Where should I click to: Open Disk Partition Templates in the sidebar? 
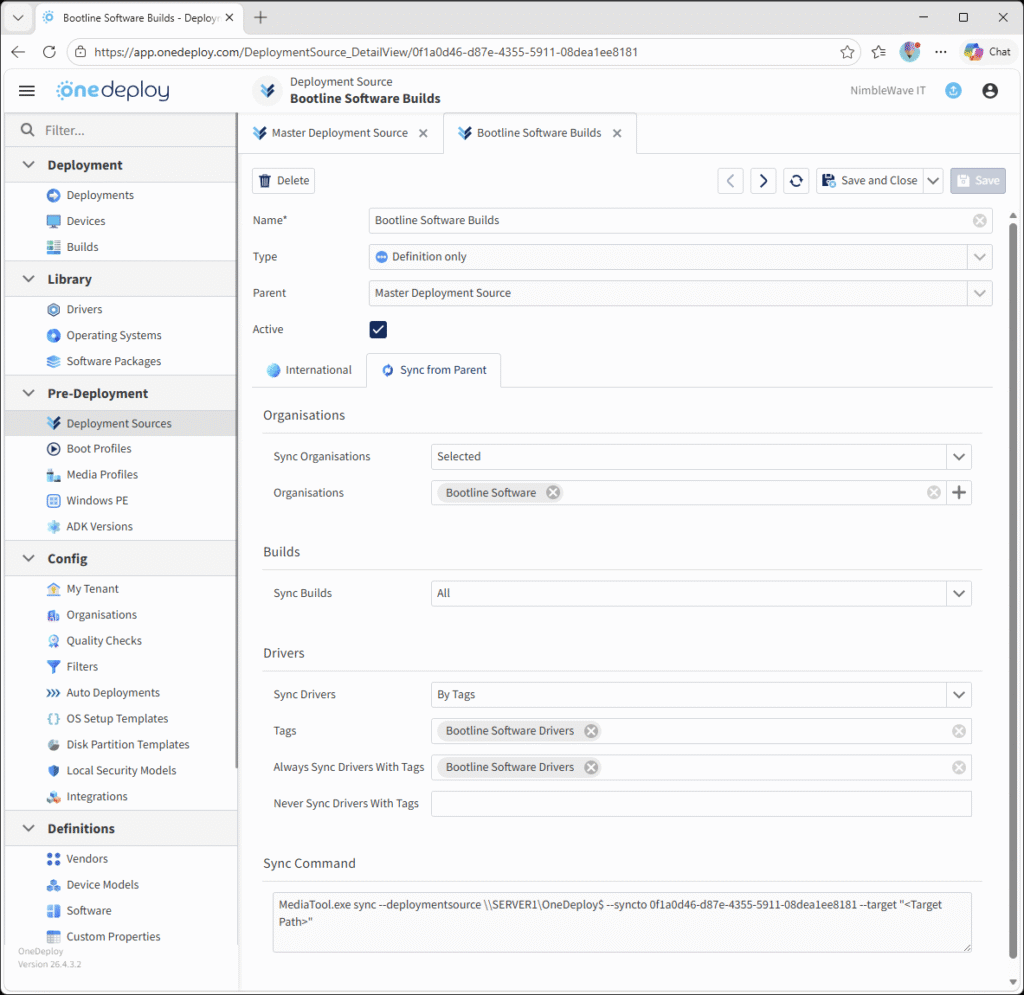coord(127,745)
